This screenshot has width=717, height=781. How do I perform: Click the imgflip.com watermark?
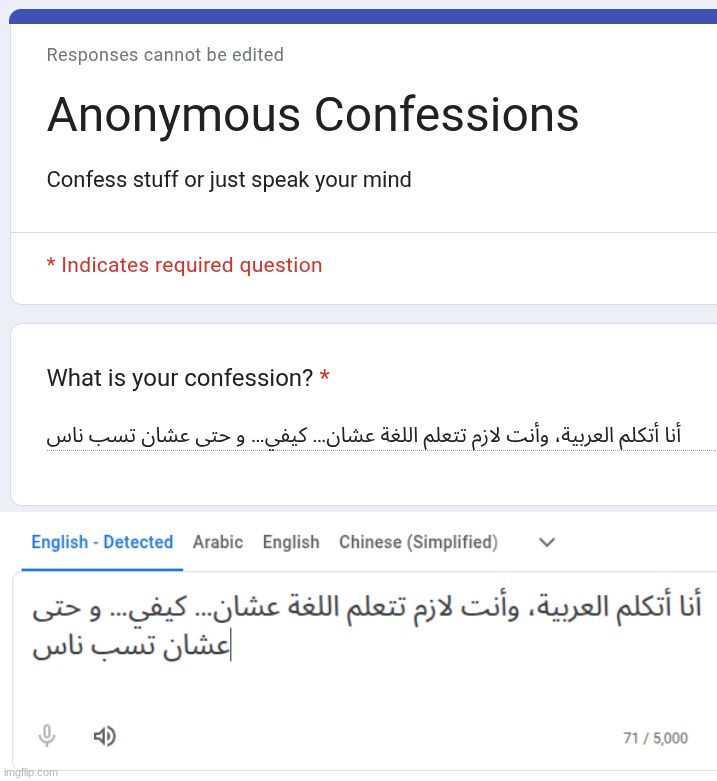(x=30, y=772)
